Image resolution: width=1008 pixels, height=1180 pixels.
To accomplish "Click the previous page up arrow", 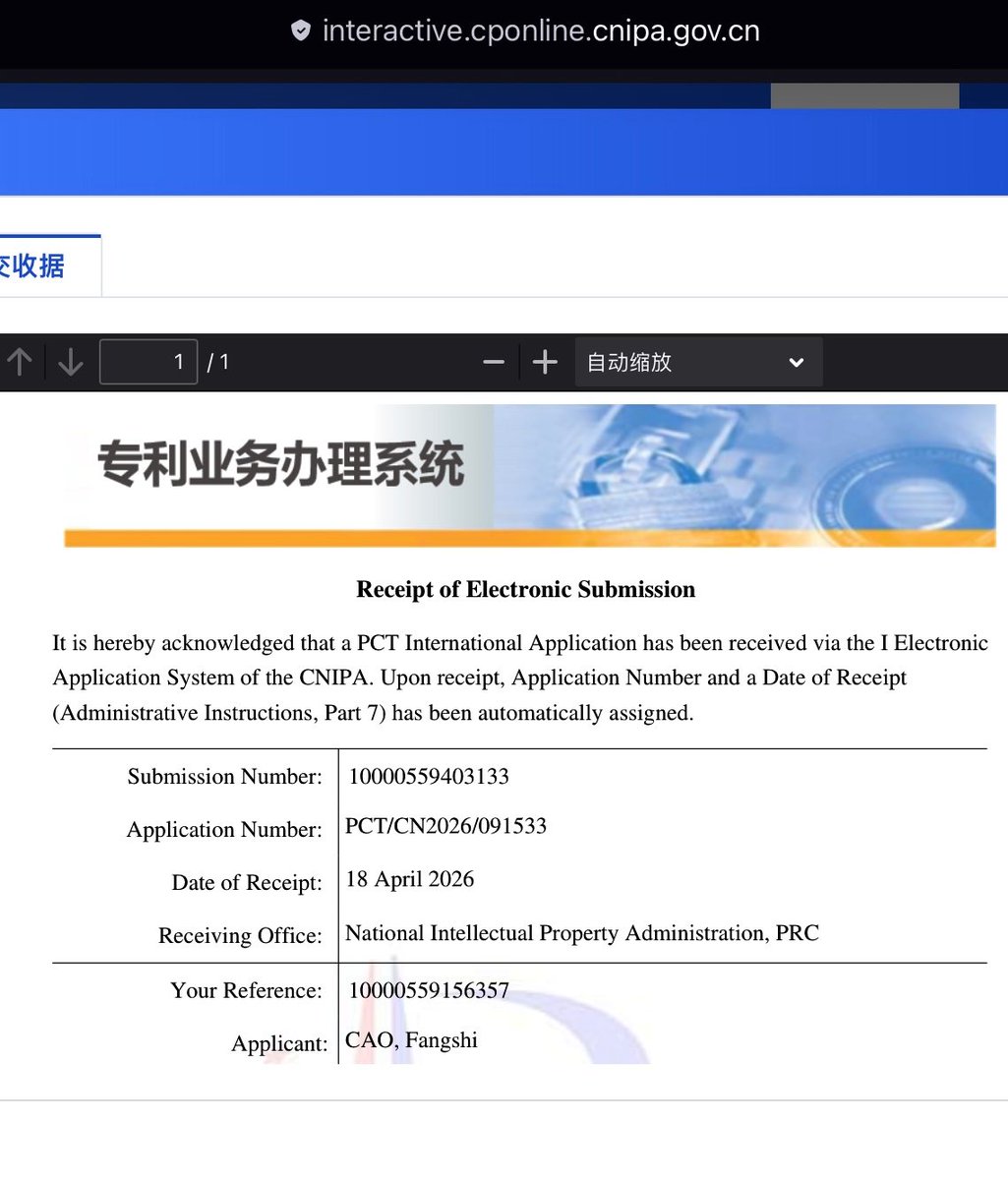I will point(21,362).
